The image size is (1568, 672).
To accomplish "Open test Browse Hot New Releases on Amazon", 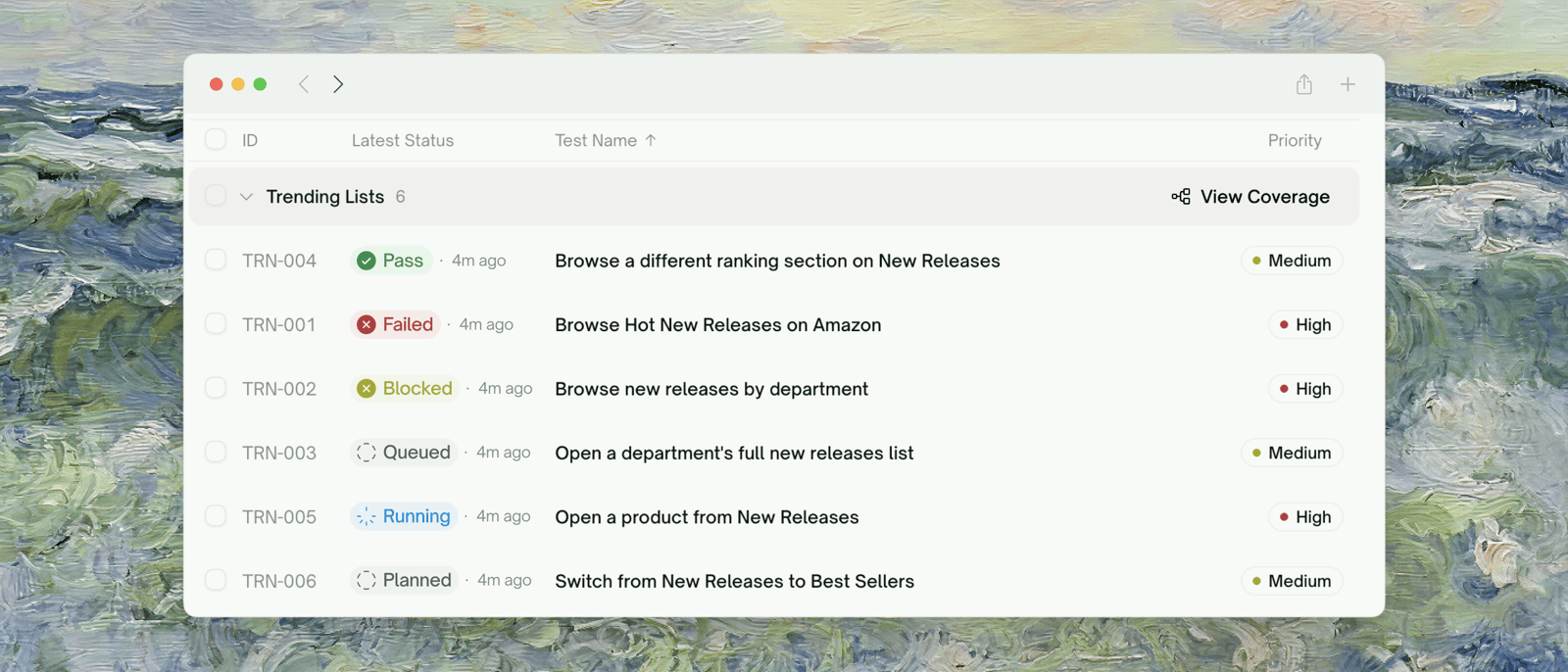I will 718,324.
